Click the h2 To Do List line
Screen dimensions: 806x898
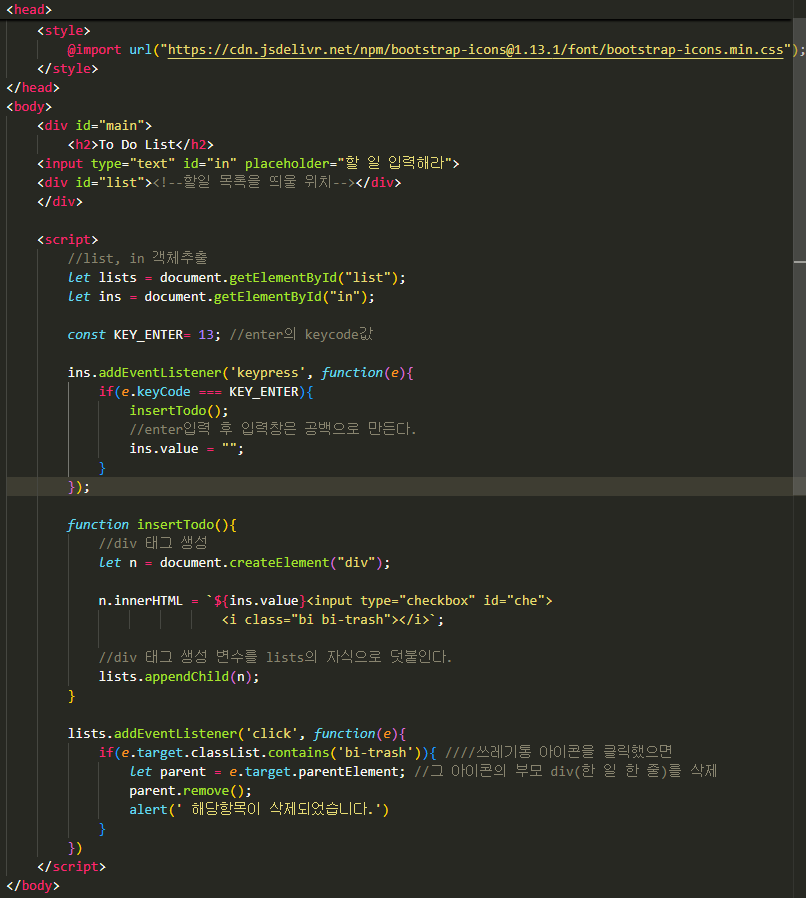pyautogui.click(x=141, y=144)
